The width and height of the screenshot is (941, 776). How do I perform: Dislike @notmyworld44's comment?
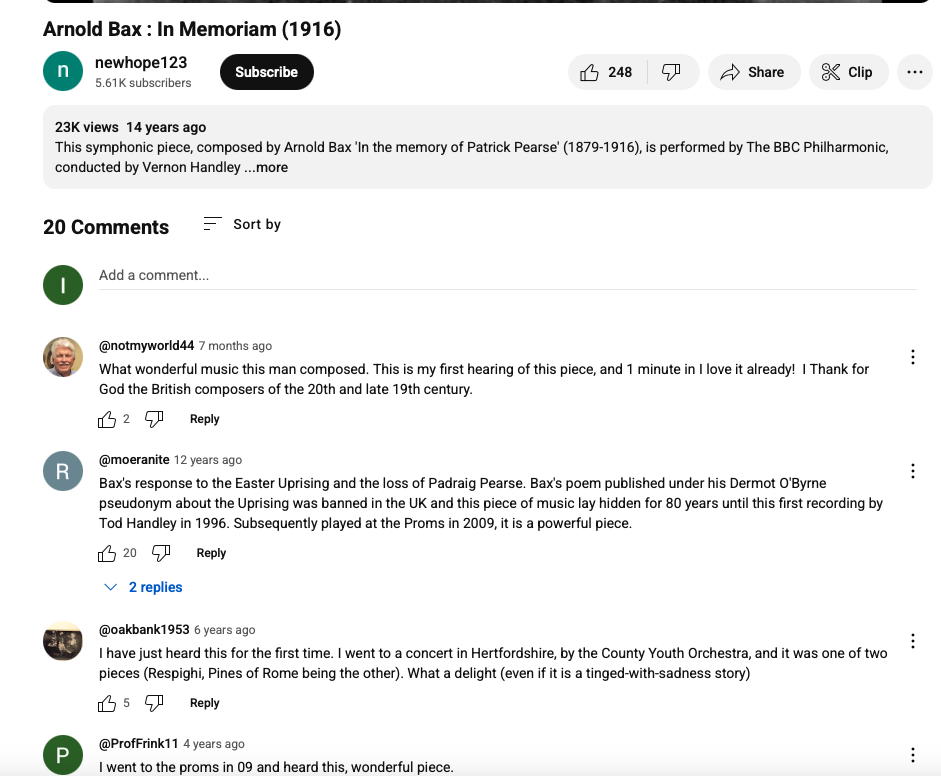pos(154,419)
